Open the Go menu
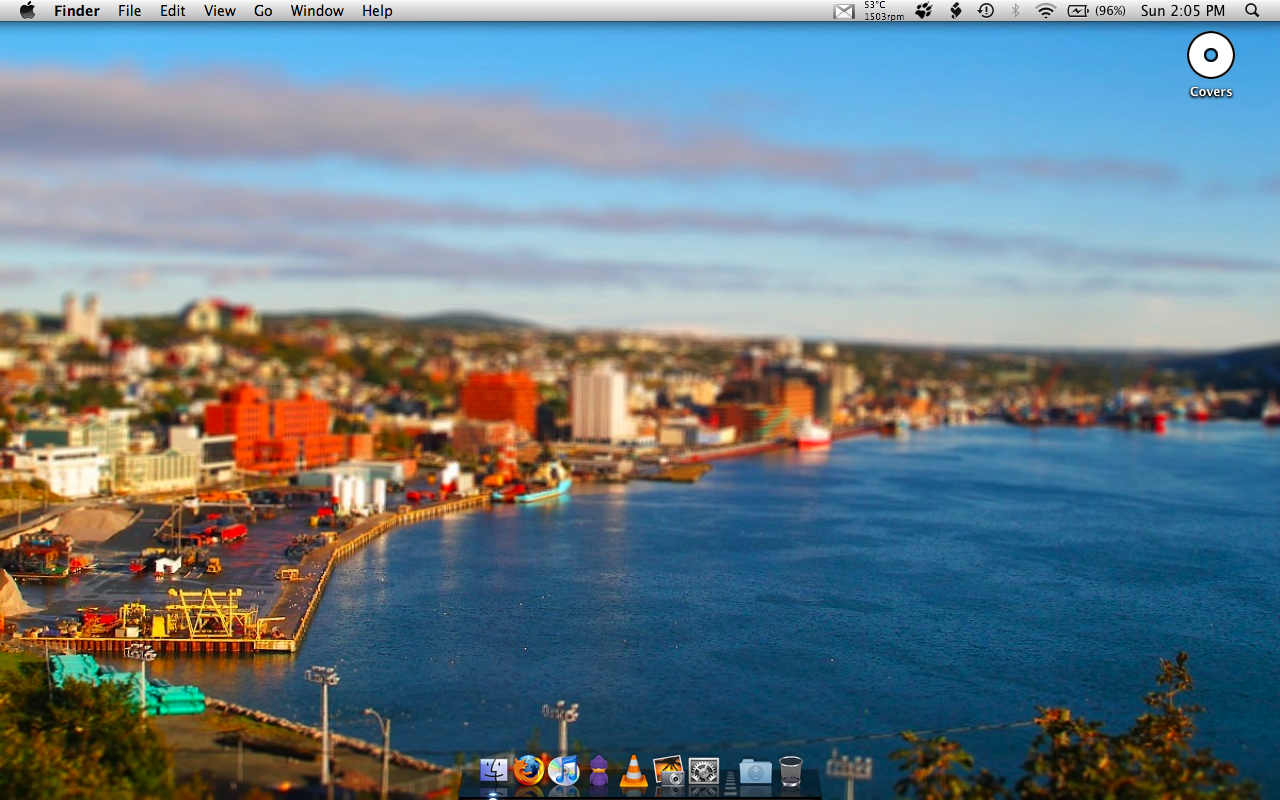This screenshot has width=1280, height=800. 263,11
